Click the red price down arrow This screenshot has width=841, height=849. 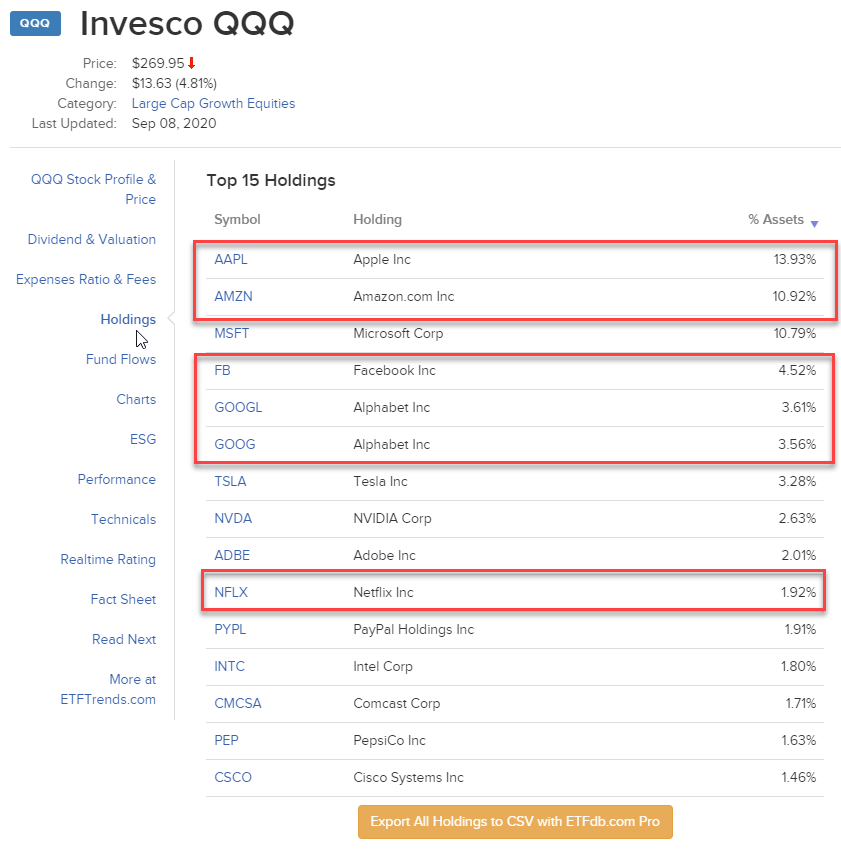[x=191, y=63]
